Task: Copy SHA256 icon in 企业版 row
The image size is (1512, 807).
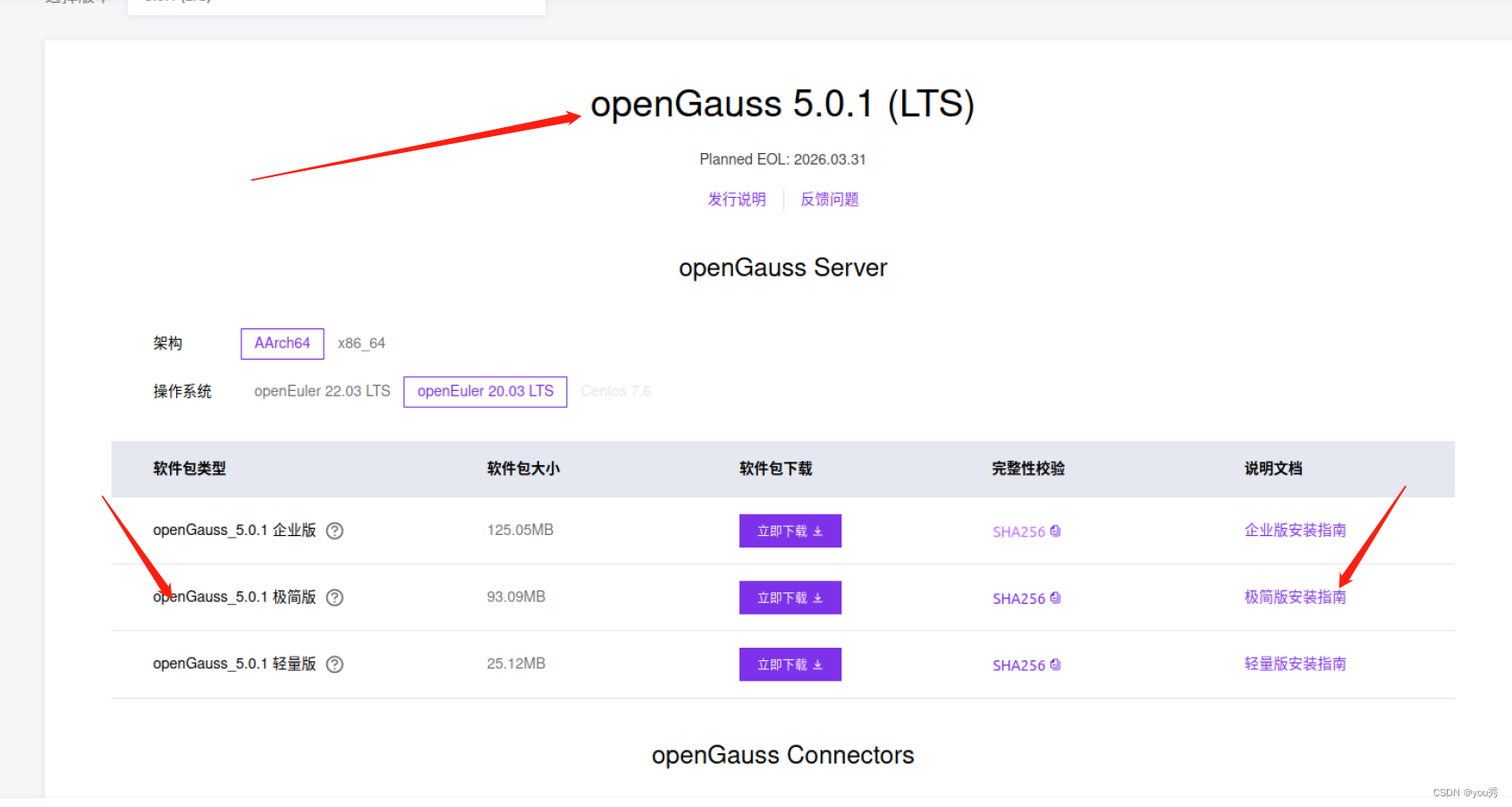Action: click(1055, 531)
